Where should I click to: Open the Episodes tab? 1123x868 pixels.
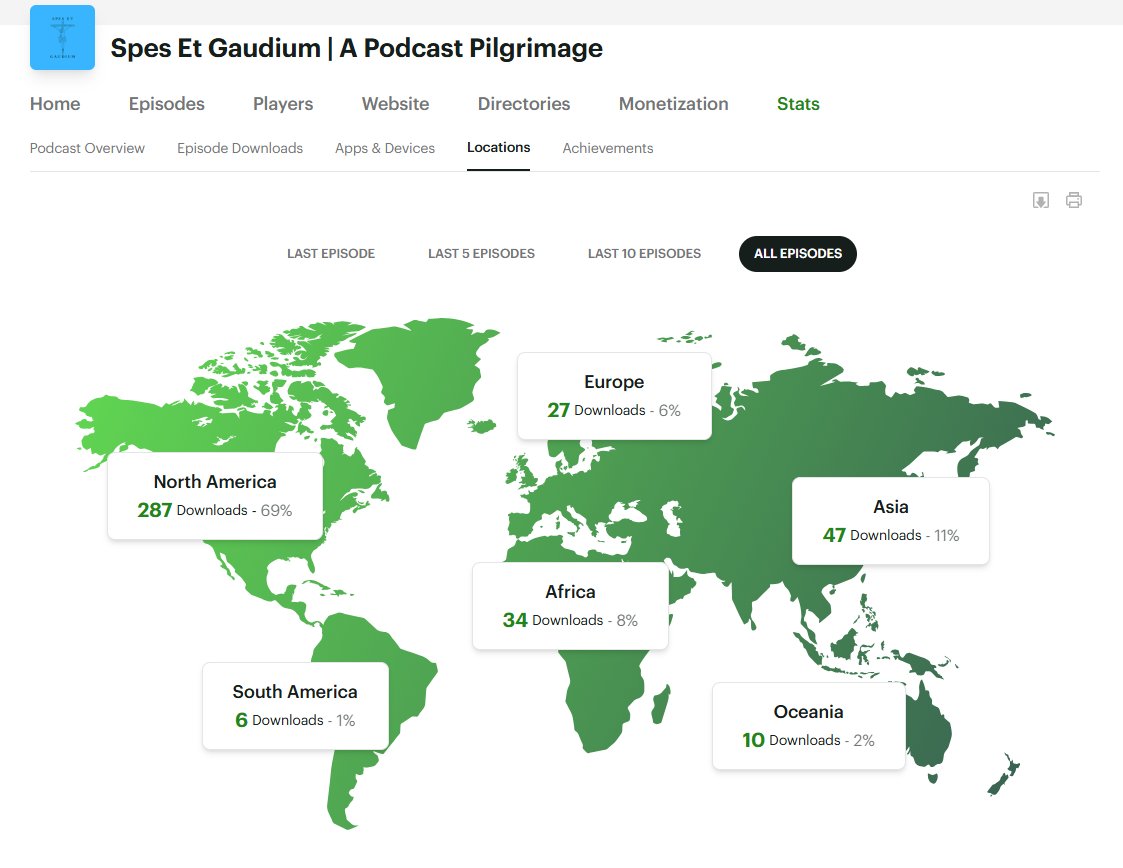(167, 104)
